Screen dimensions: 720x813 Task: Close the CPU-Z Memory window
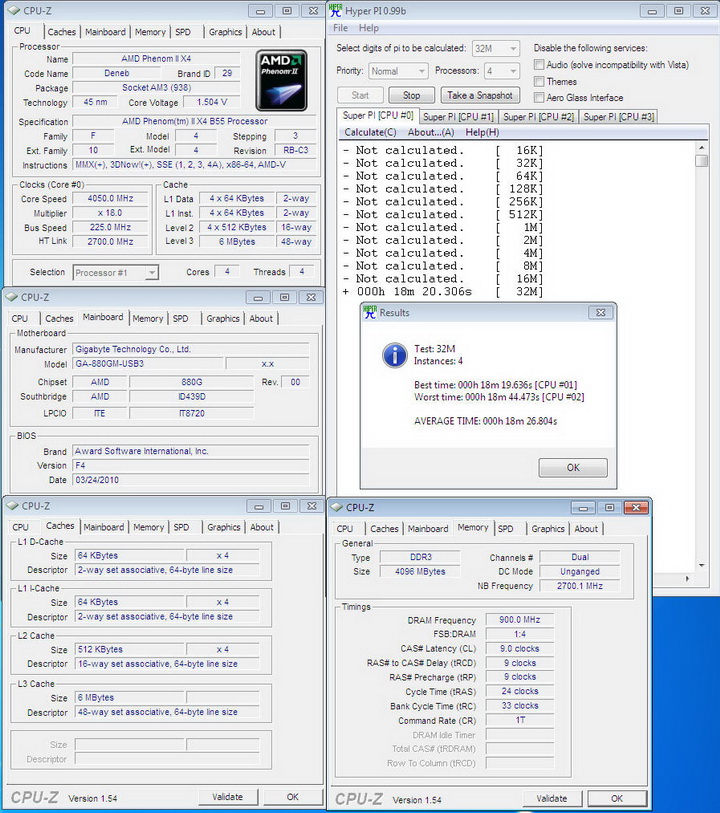pos(636,508)
